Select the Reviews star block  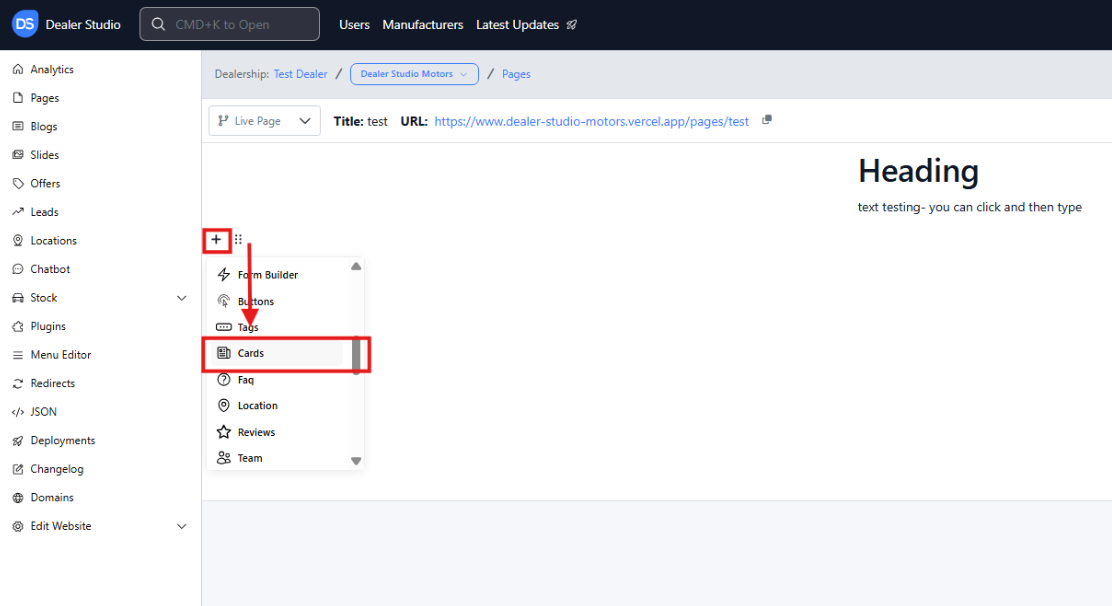tap(256, 432)
